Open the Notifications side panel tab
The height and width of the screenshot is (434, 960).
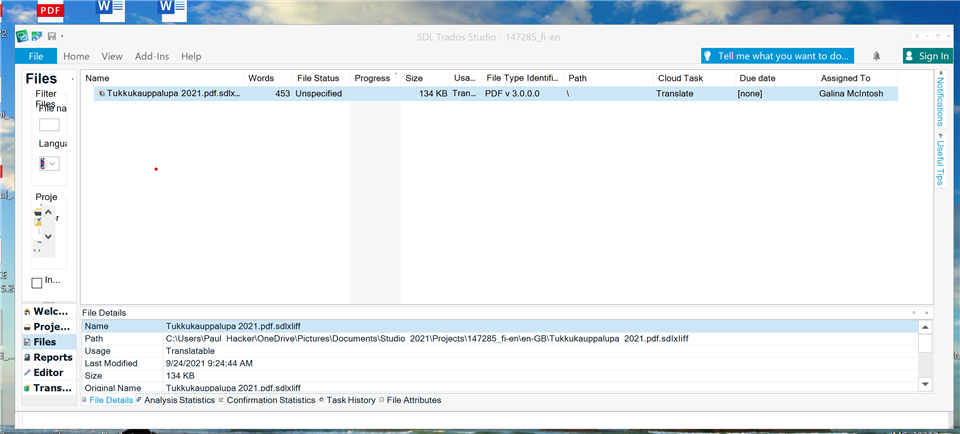pos(940,101)
